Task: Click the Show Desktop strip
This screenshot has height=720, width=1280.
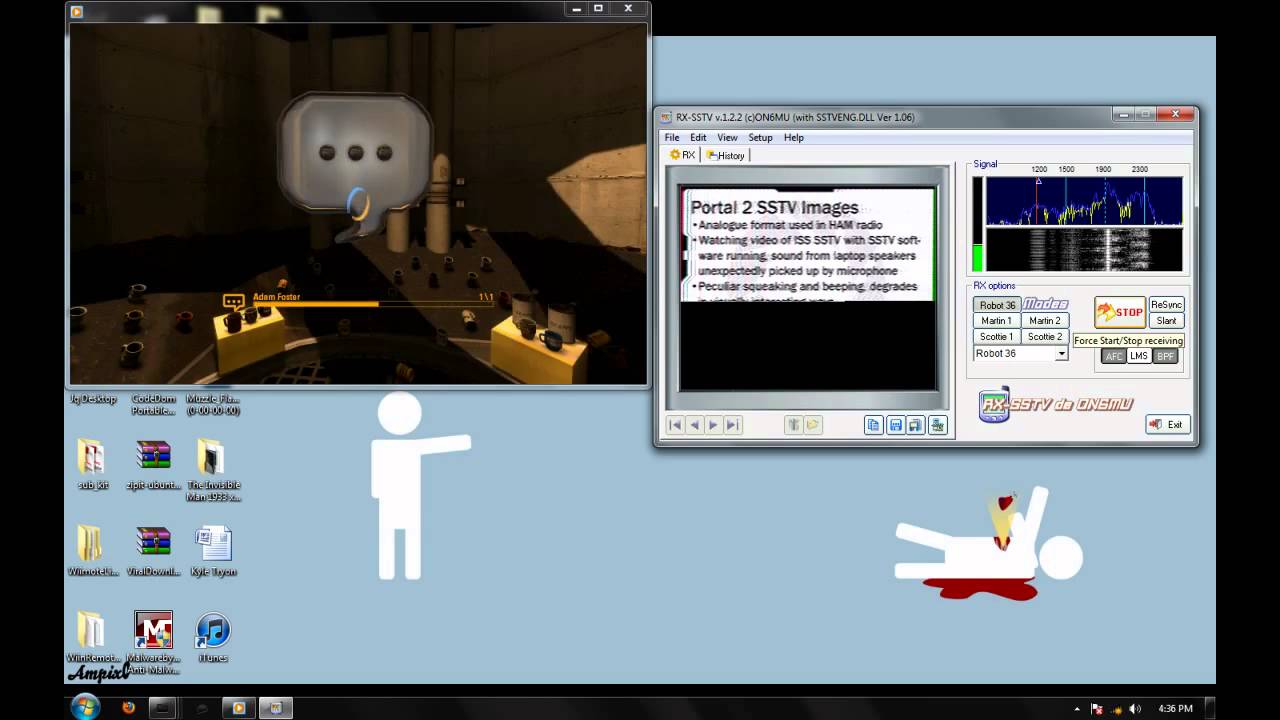Action: [1210, 707]
